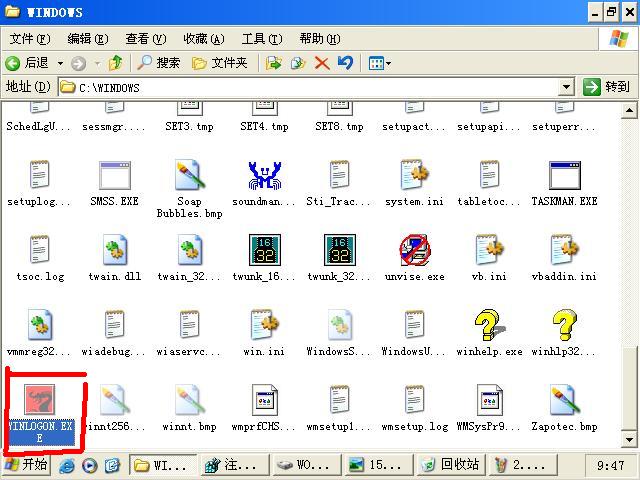
Task: Open the Views dropdown button
Action: (380, 63)
